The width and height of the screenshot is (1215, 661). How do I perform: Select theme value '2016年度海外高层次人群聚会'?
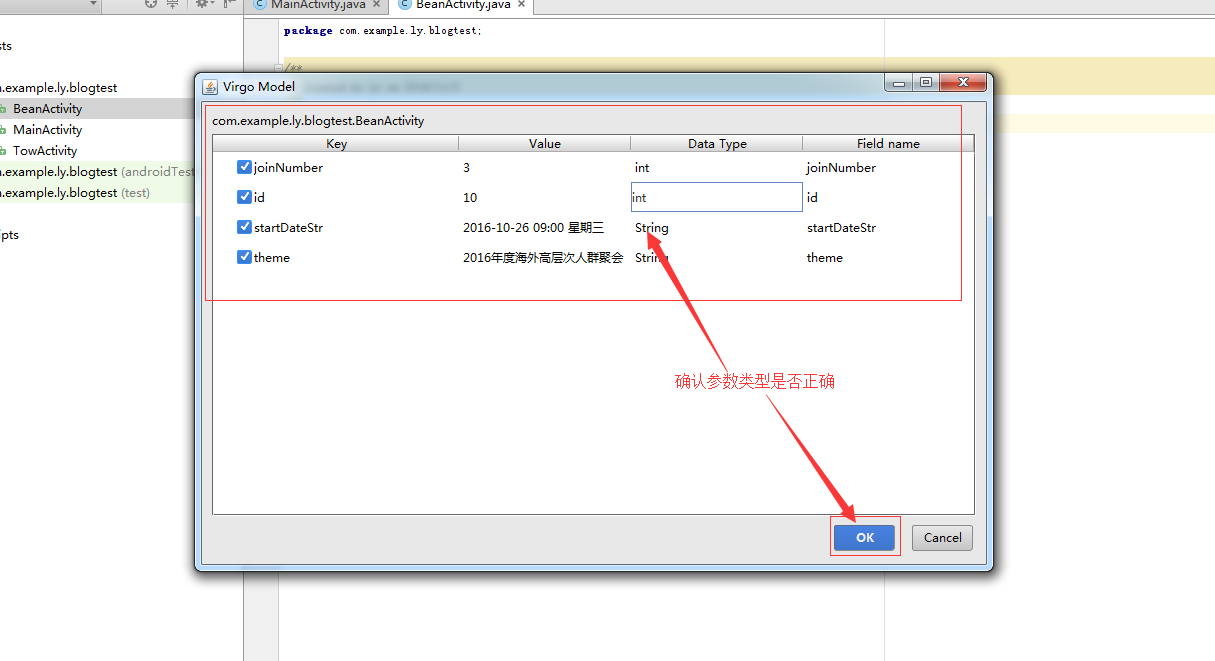pos(545,257)
